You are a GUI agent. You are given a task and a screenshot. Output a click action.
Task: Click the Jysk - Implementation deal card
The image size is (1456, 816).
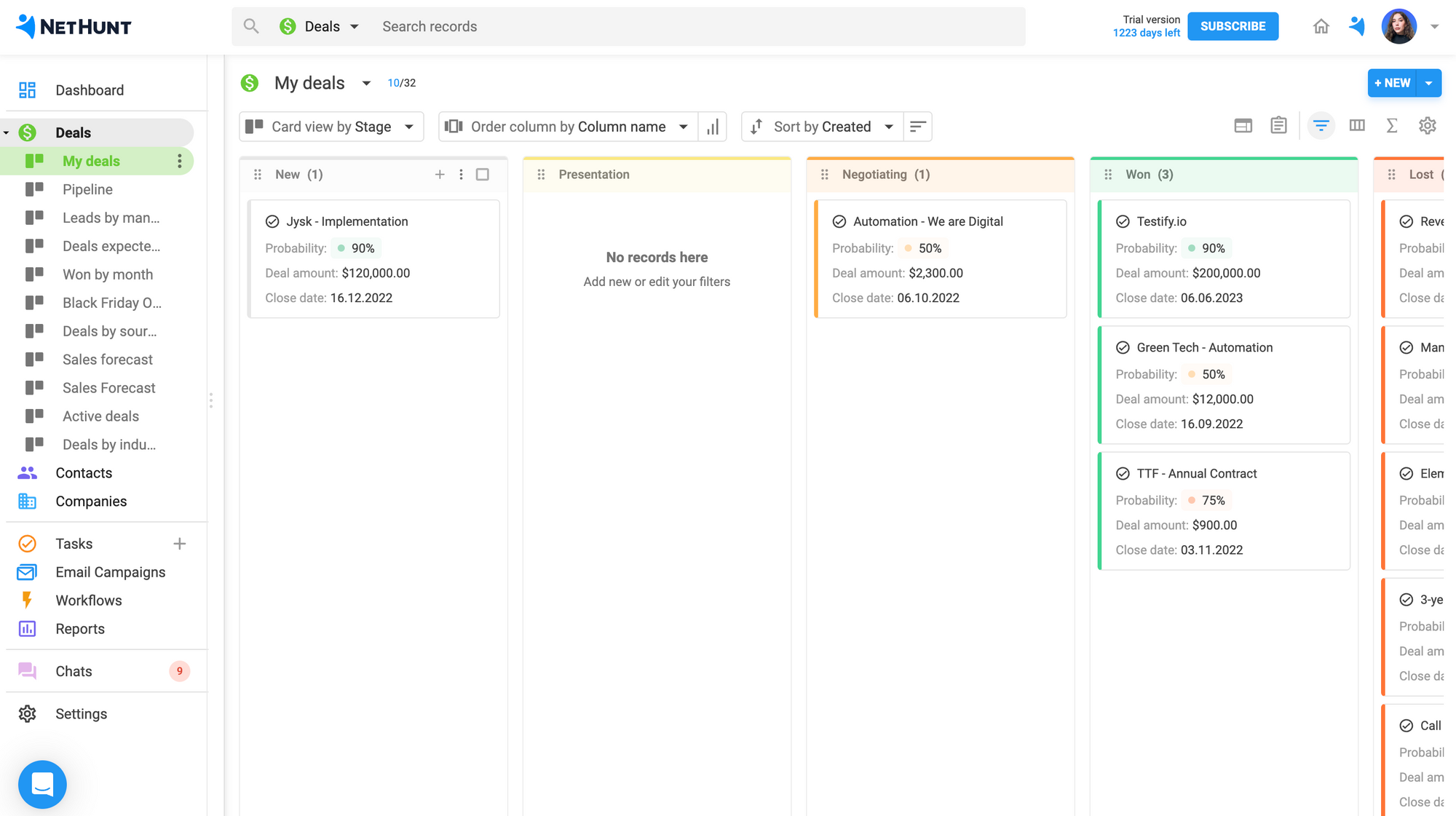[373, 258]
